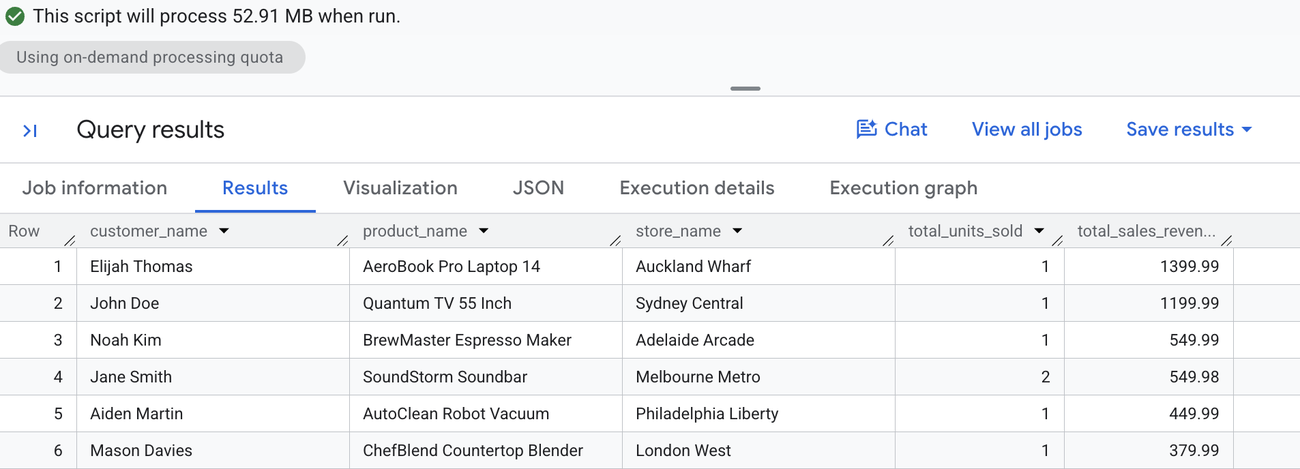Open store_name column dropdown arrow

tap(737, 231)
